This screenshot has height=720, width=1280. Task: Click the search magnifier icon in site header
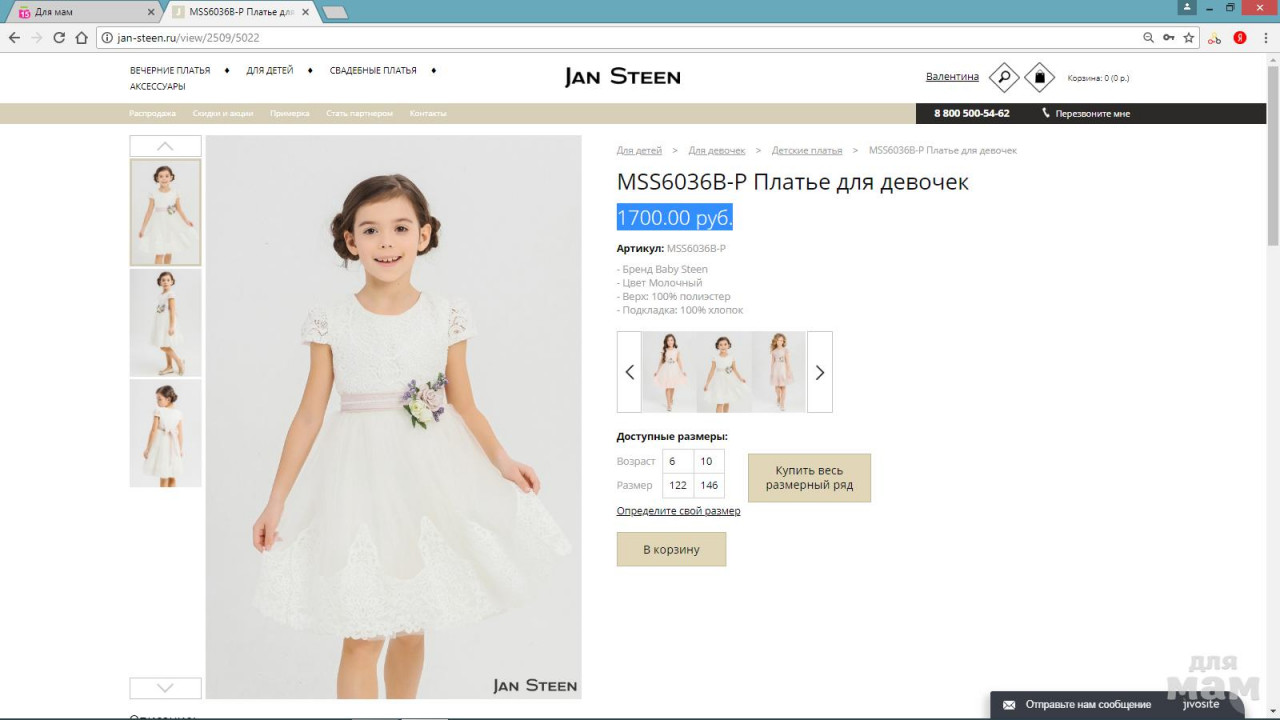(x=1004, y=77)
